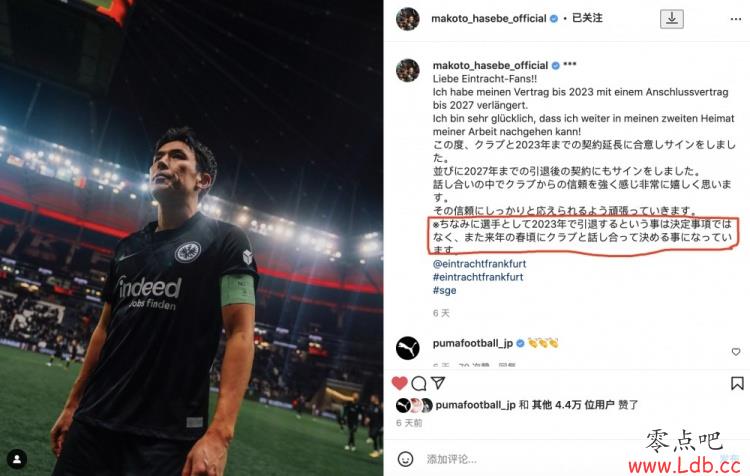Image resolution: width=750 pixels, height=476 pixels.
Task: Click 已关注 following button
Action: tap(587, 18)
